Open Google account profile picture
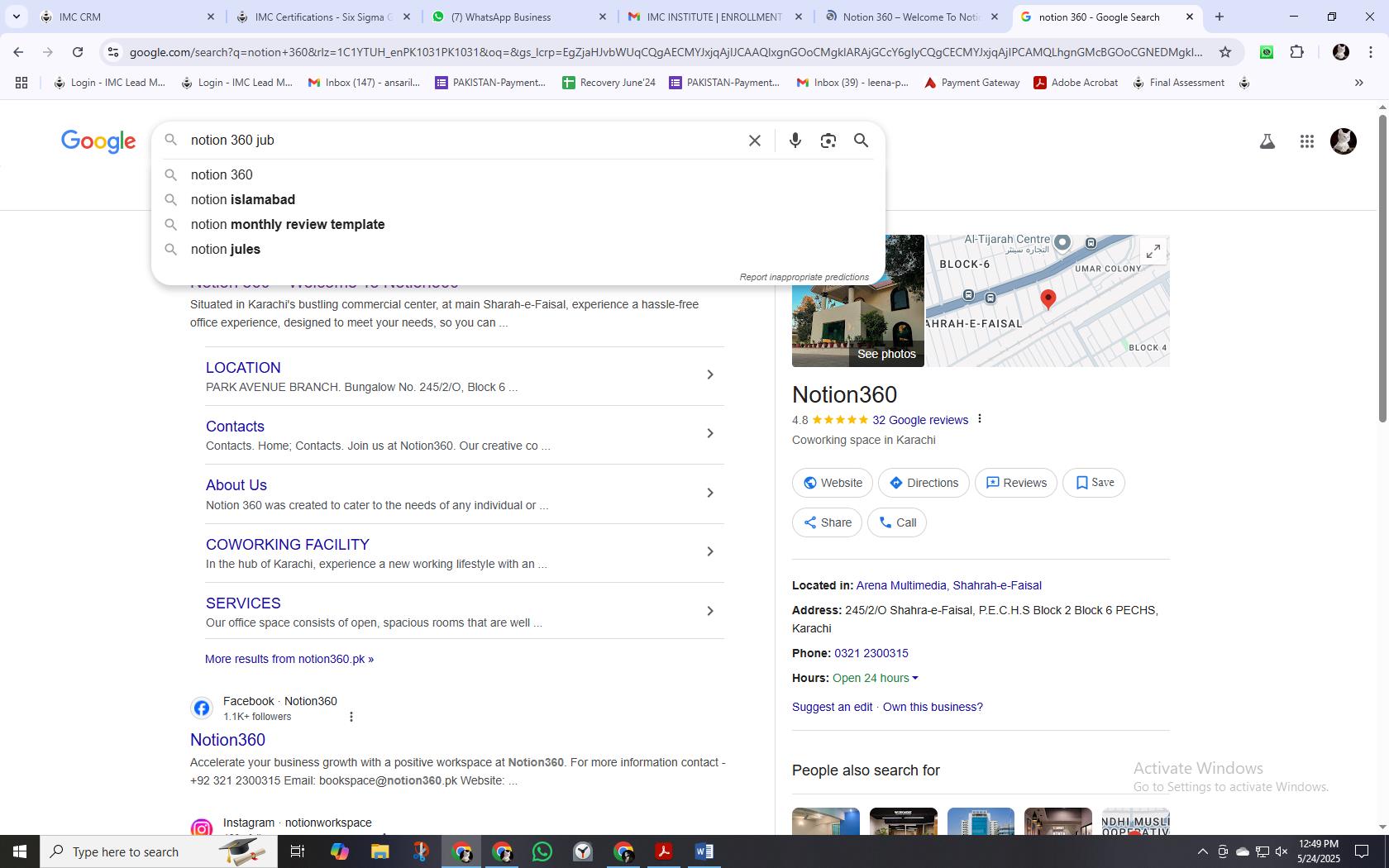1389x868 pixels. pos(1343,141)
